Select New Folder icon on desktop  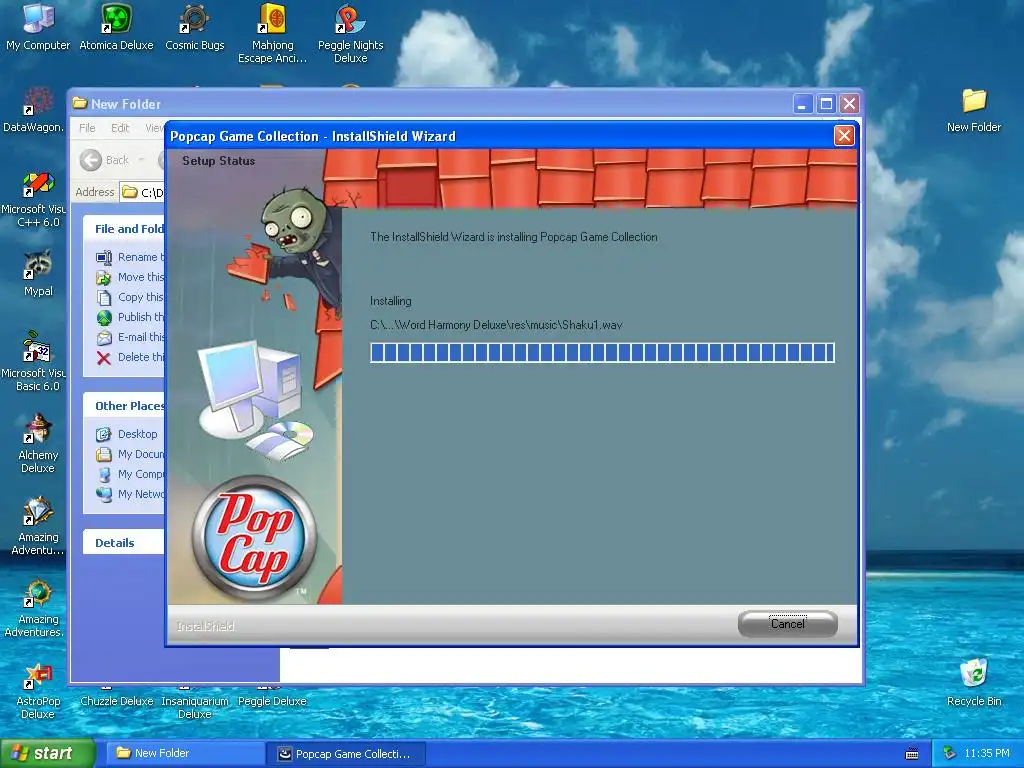coord(974,110)
